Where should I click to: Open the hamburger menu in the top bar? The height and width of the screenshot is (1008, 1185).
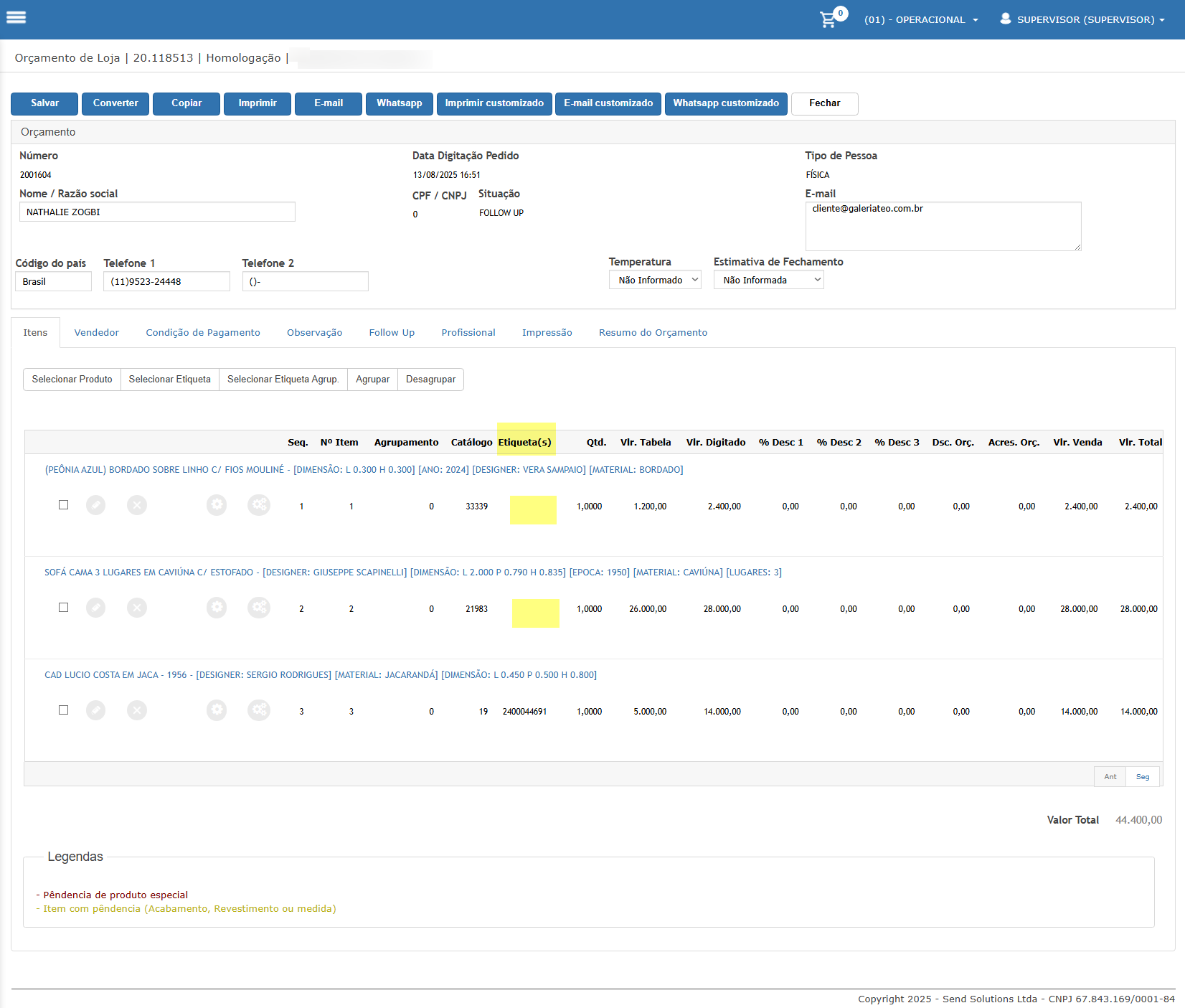16,18
